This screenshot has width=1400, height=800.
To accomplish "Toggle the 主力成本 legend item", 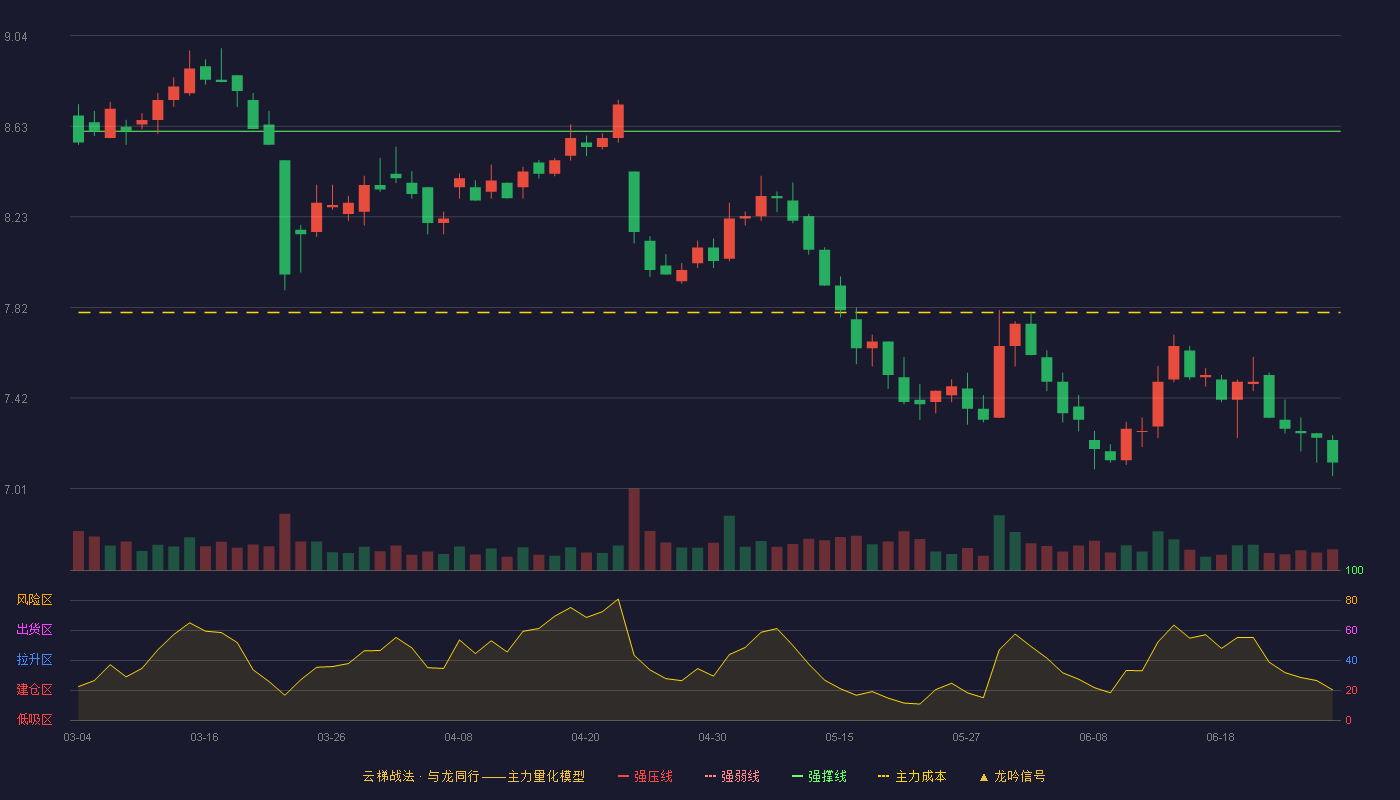I will pos(912,776).
